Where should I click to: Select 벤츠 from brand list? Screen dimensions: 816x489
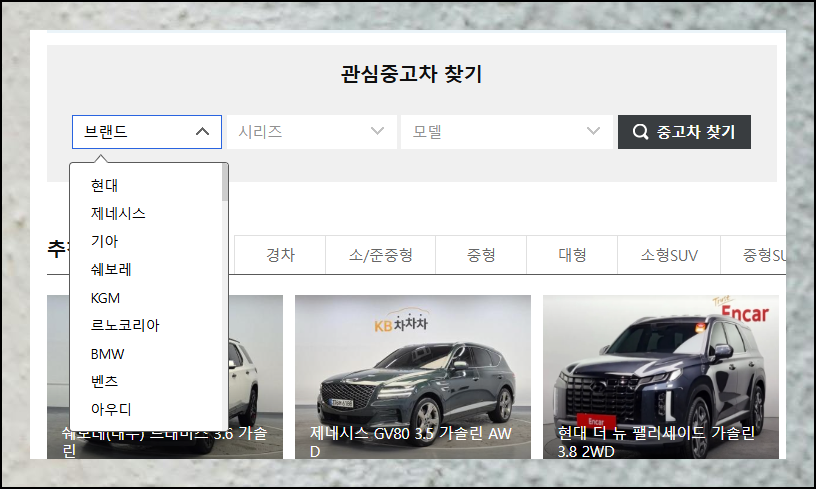(104, 381)
